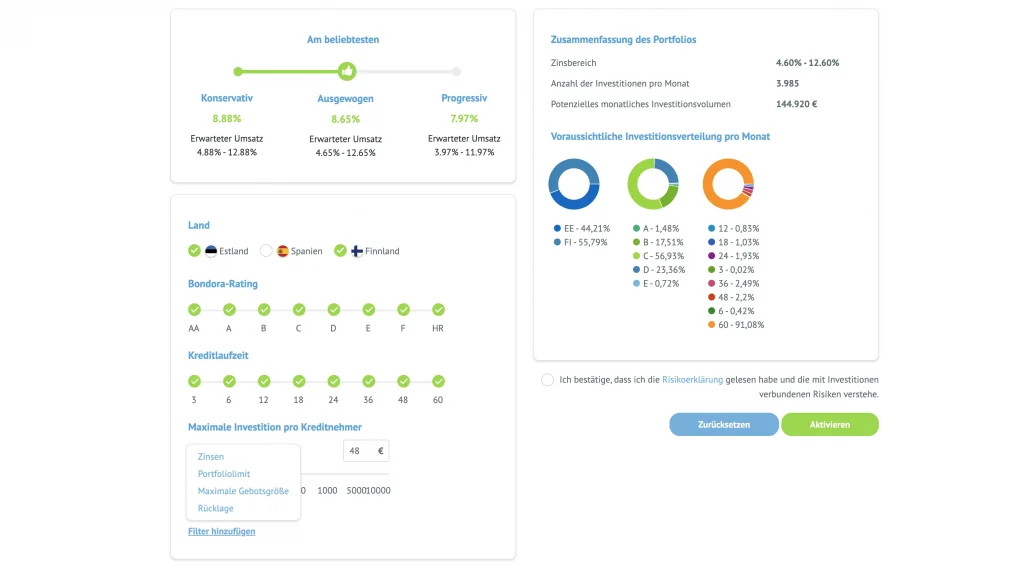Viewport: 1024px width, 567px height.
Task: Select the Konservativ strategy point
Action: click(x=238, y=71)
